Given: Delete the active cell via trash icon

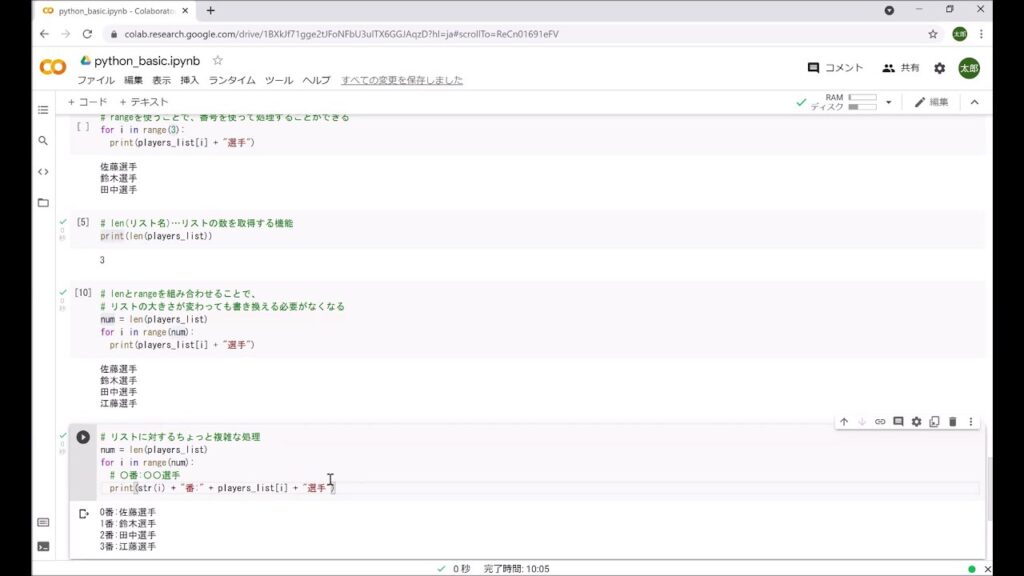Looking at the screenshot, I should coord(953,421).
